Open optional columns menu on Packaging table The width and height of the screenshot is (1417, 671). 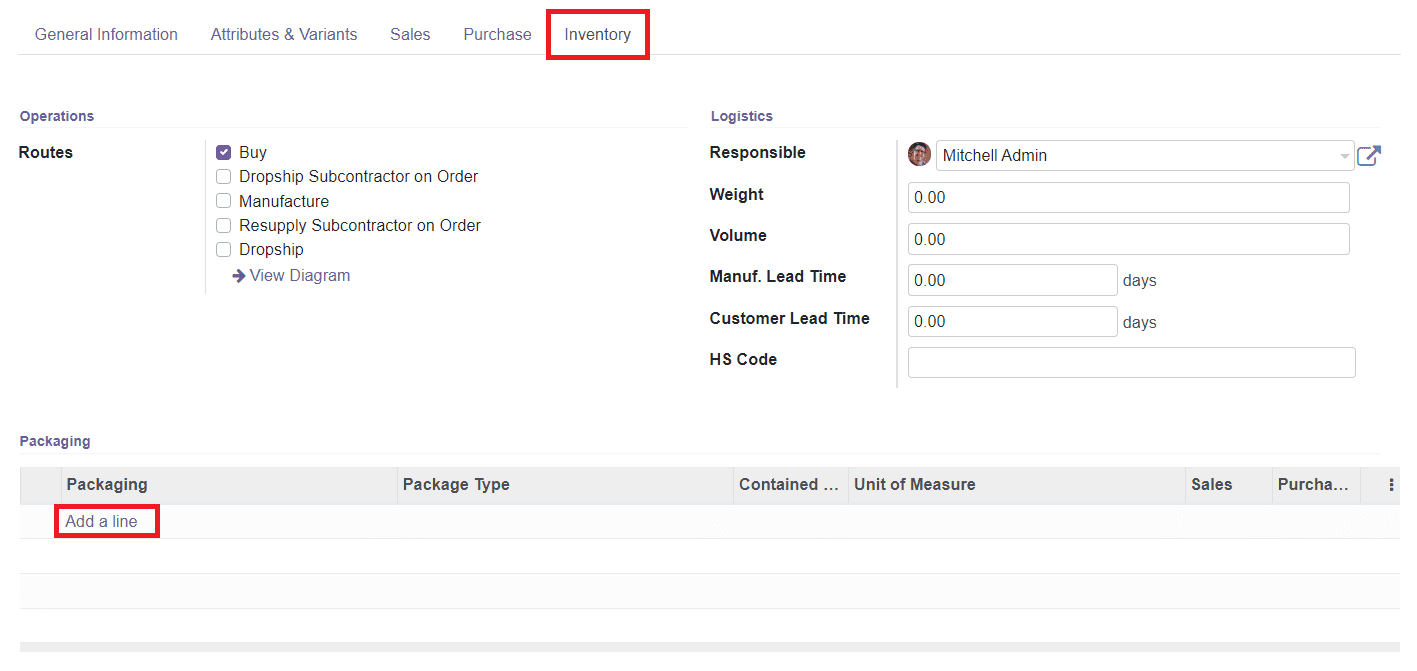click(1393, 485)
